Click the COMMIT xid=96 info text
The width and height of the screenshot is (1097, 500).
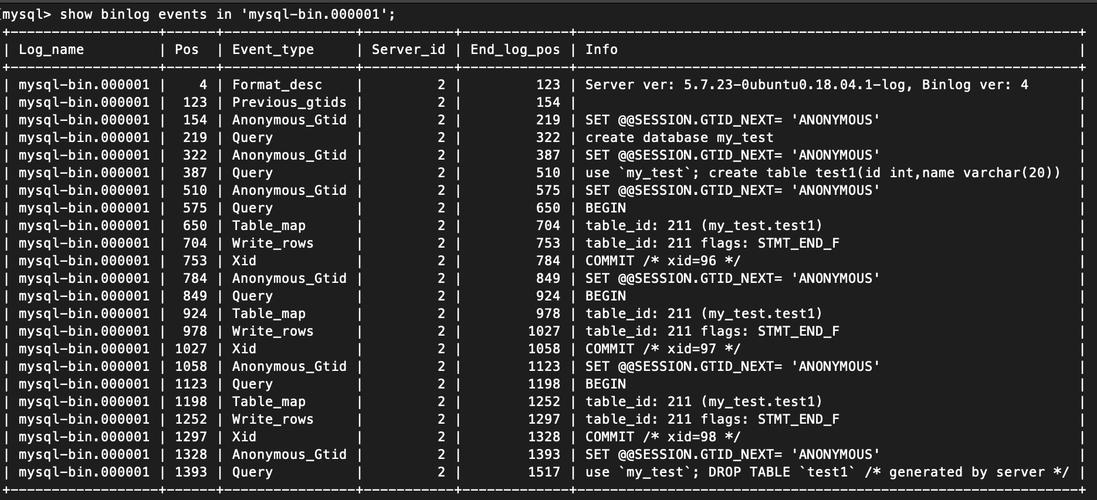[x=662, y=261]
